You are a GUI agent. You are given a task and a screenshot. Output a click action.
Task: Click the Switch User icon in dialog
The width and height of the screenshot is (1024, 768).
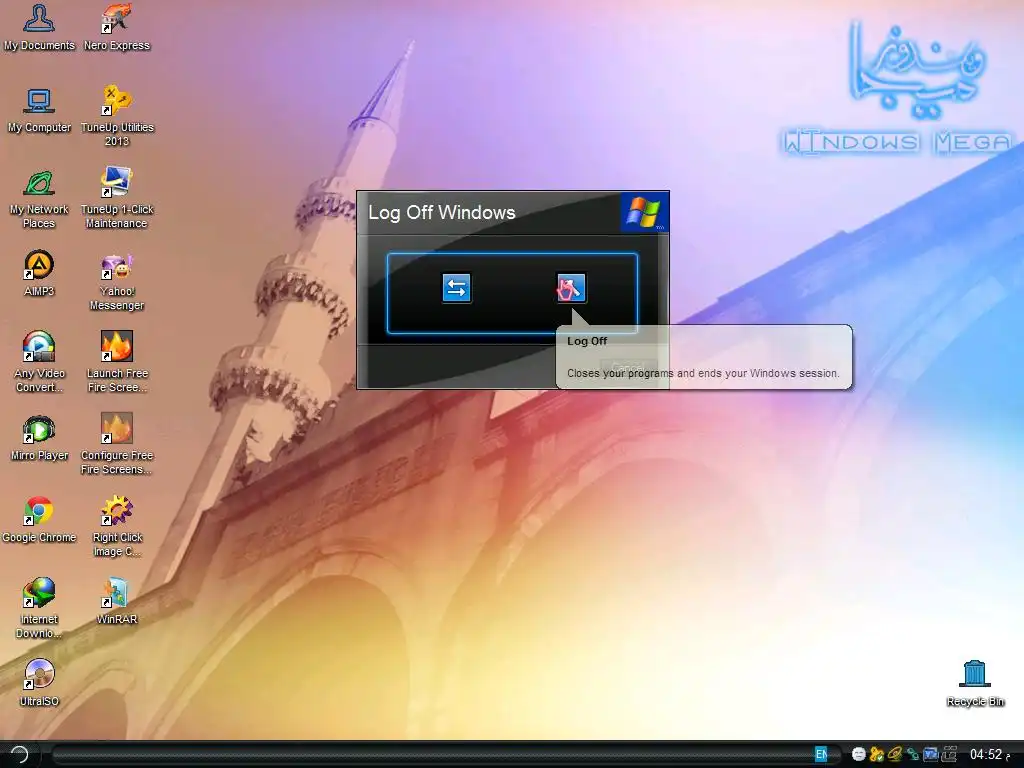click(456, 288)
